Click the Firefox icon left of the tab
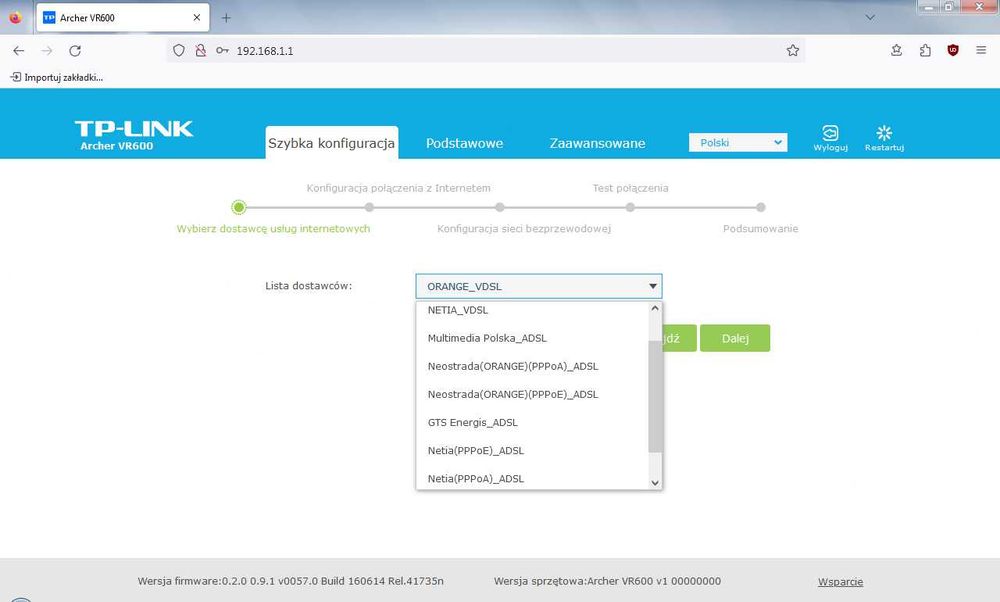1000x602 pixels. click(x=16, y=18)
